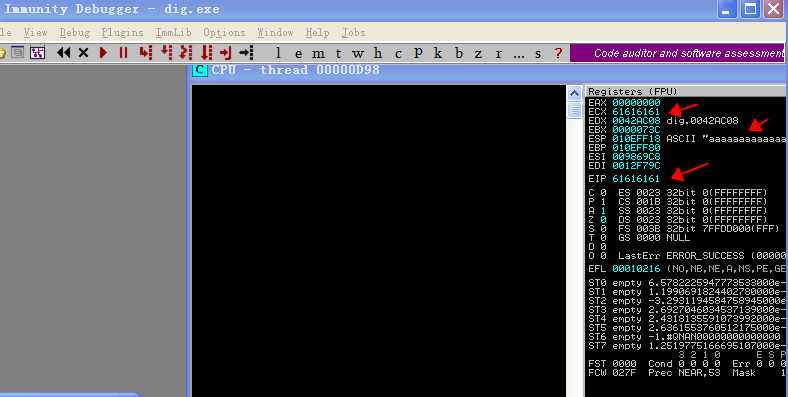Click the CPU window icon labeled C
The width and height of the screenshot is (788, 397).
[200, 69]
